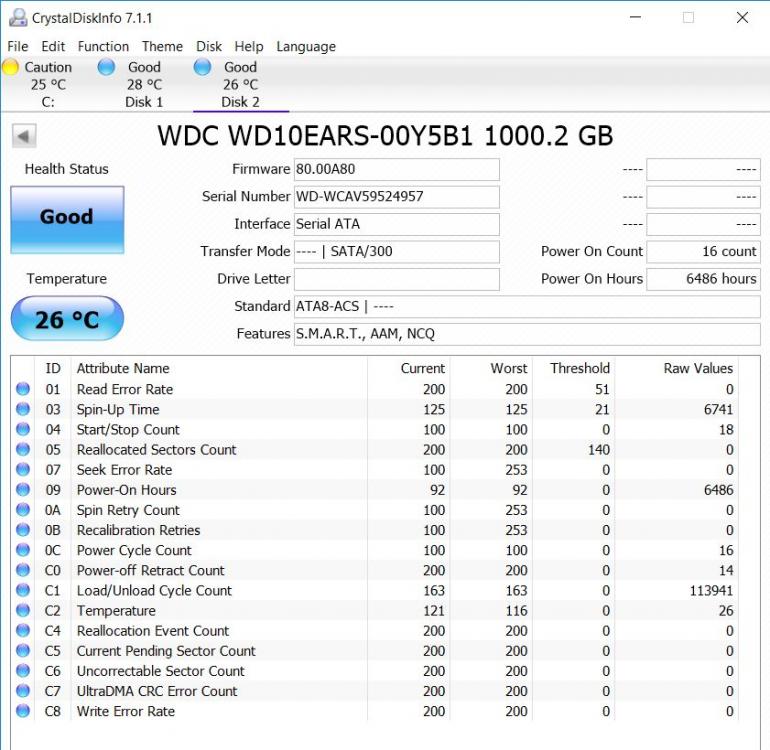Image resolution: width=770 pixels, height=750 pixels.
Task: Click status icon for Temperature attribute row
Action: click(x=23, y=611)
